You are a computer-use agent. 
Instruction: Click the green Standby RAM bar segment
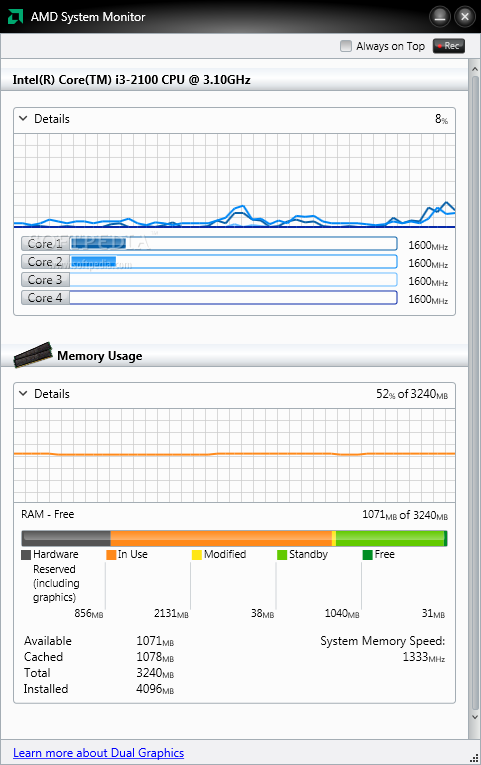pyautogui.click(x=390, y=538)
